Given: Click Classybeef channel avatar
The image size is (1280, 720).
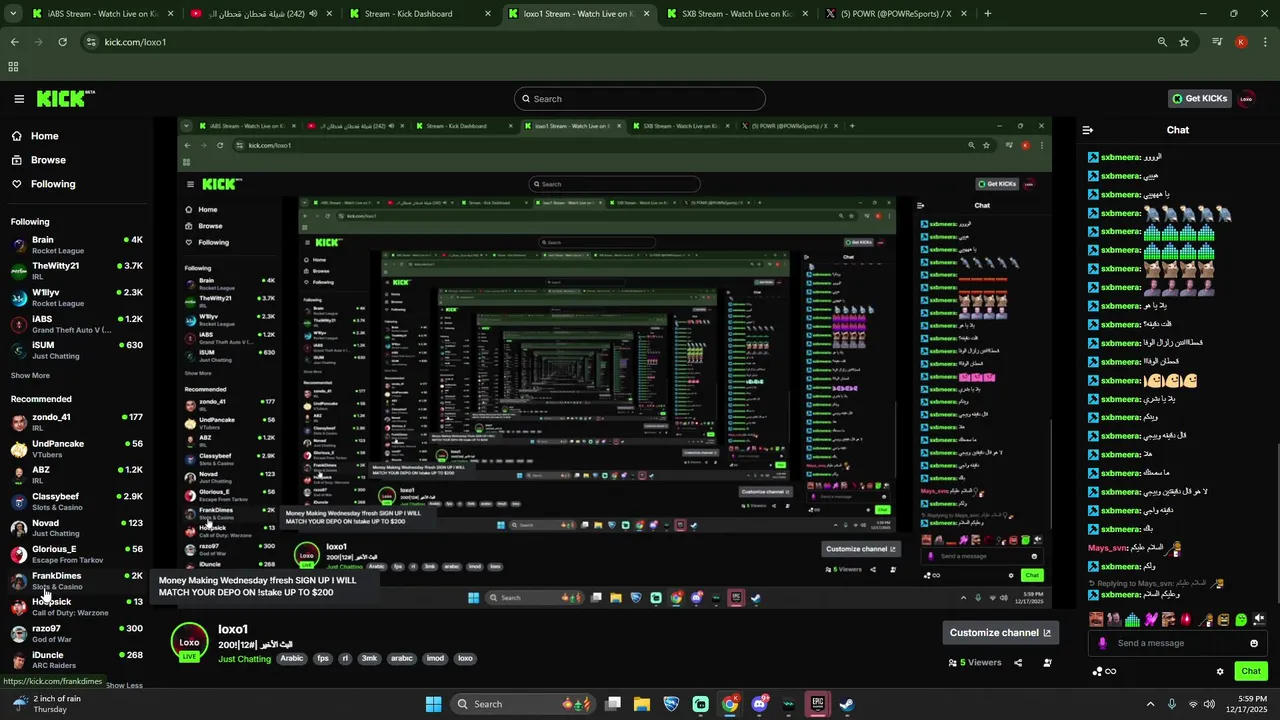Looking at the screenshot, I should point(19,502).
